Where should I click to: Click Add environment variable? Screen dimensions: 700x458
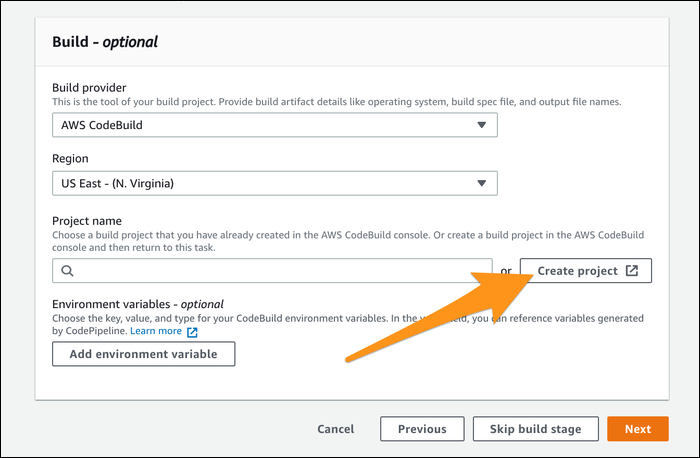[143, 354]
